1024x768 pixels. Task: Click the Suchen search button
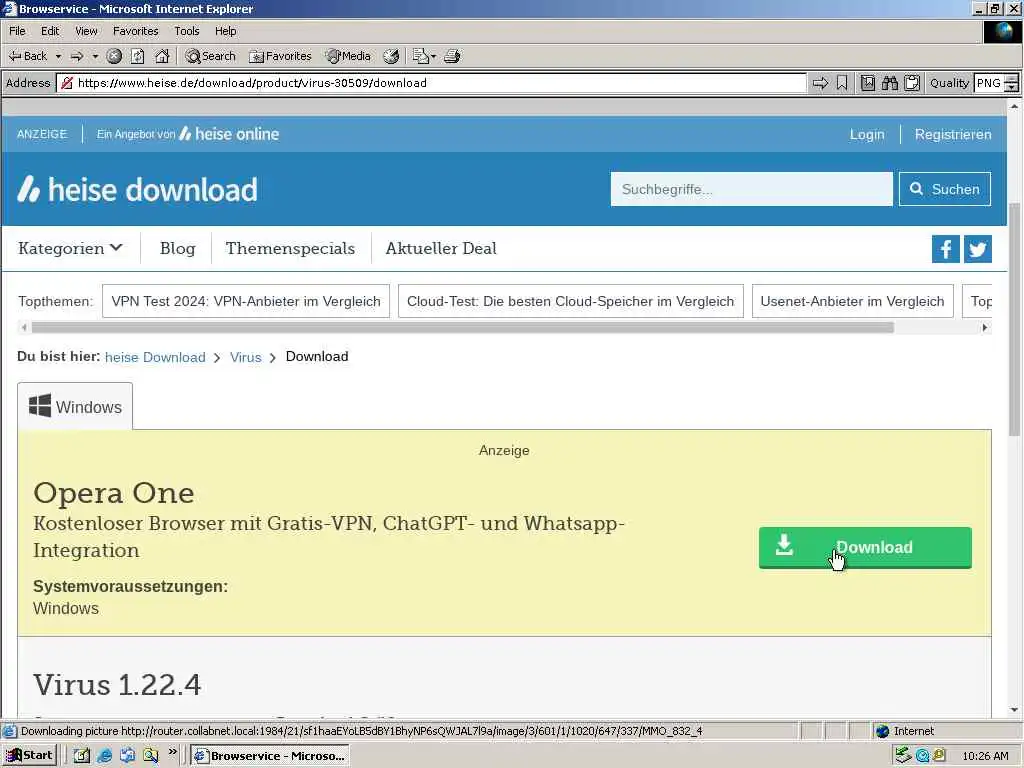click(944, 189)
